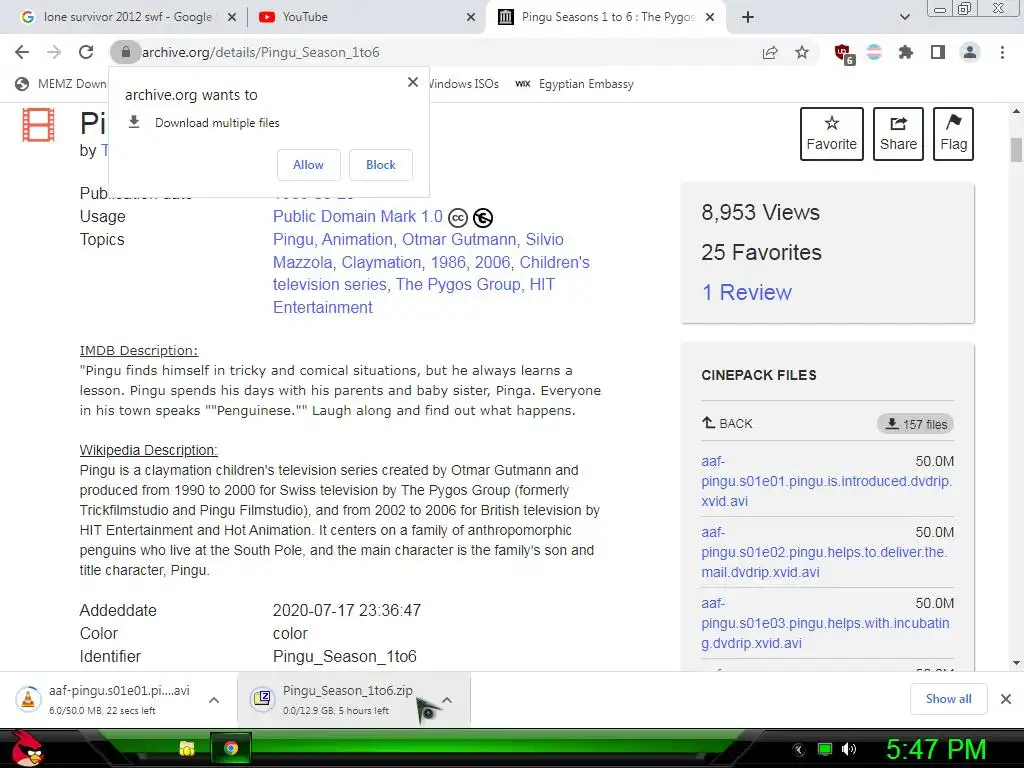Screen dimensions: 1024x768
Task: Favorite this archive item
Action: tap(831, 134)
